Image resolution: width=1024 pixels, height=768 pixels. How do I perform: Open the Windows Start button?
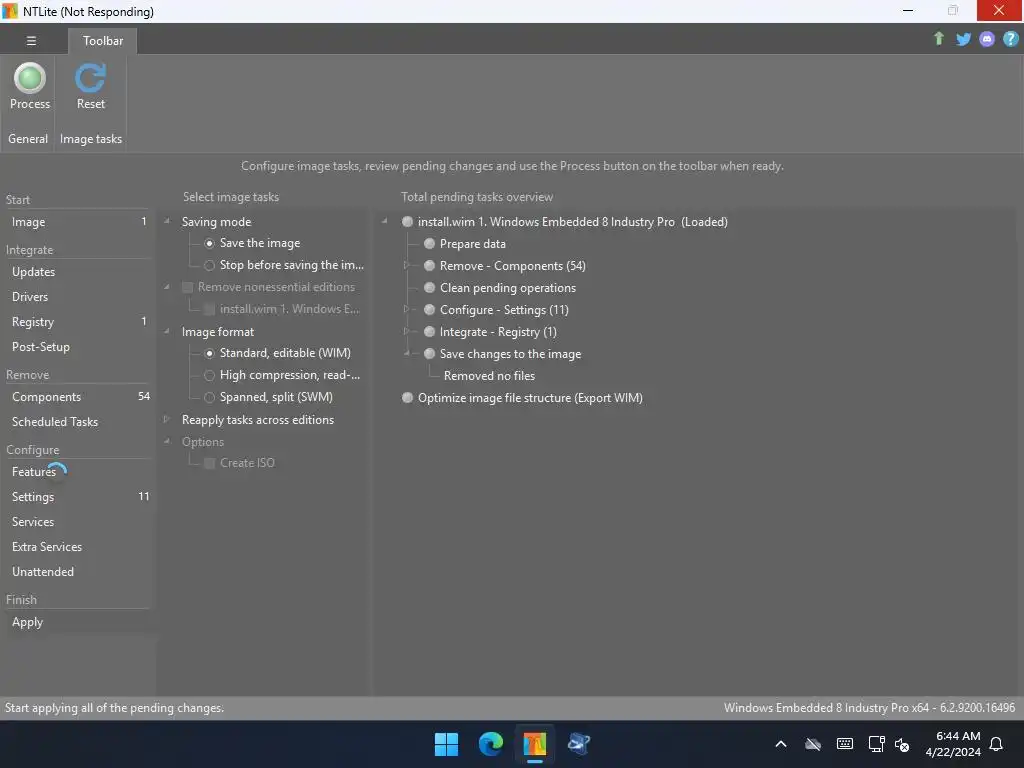click(x=447, y=744)
